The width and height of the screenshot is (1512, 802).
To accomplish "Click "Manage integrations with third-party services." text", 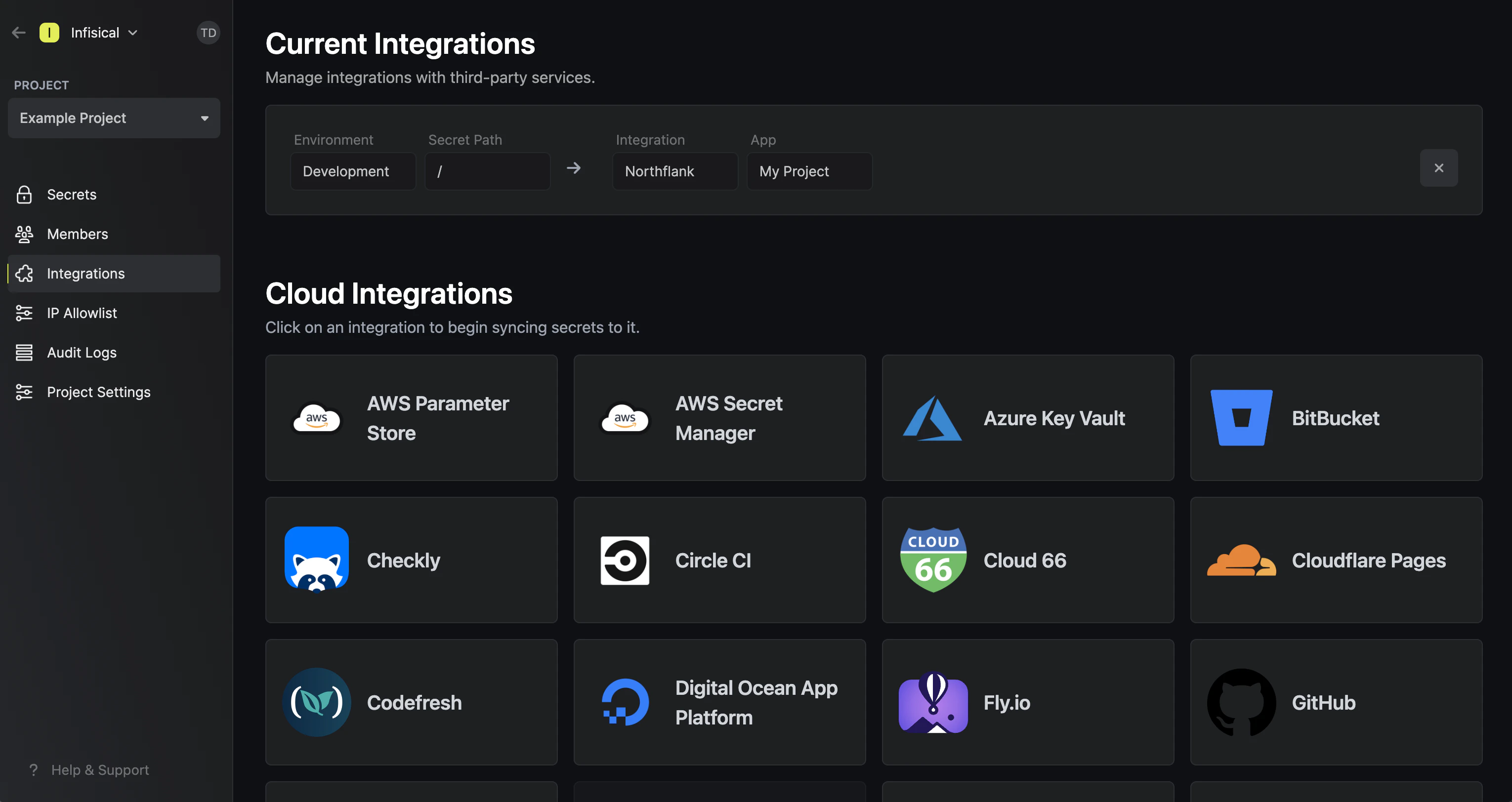I will [430, 78].
